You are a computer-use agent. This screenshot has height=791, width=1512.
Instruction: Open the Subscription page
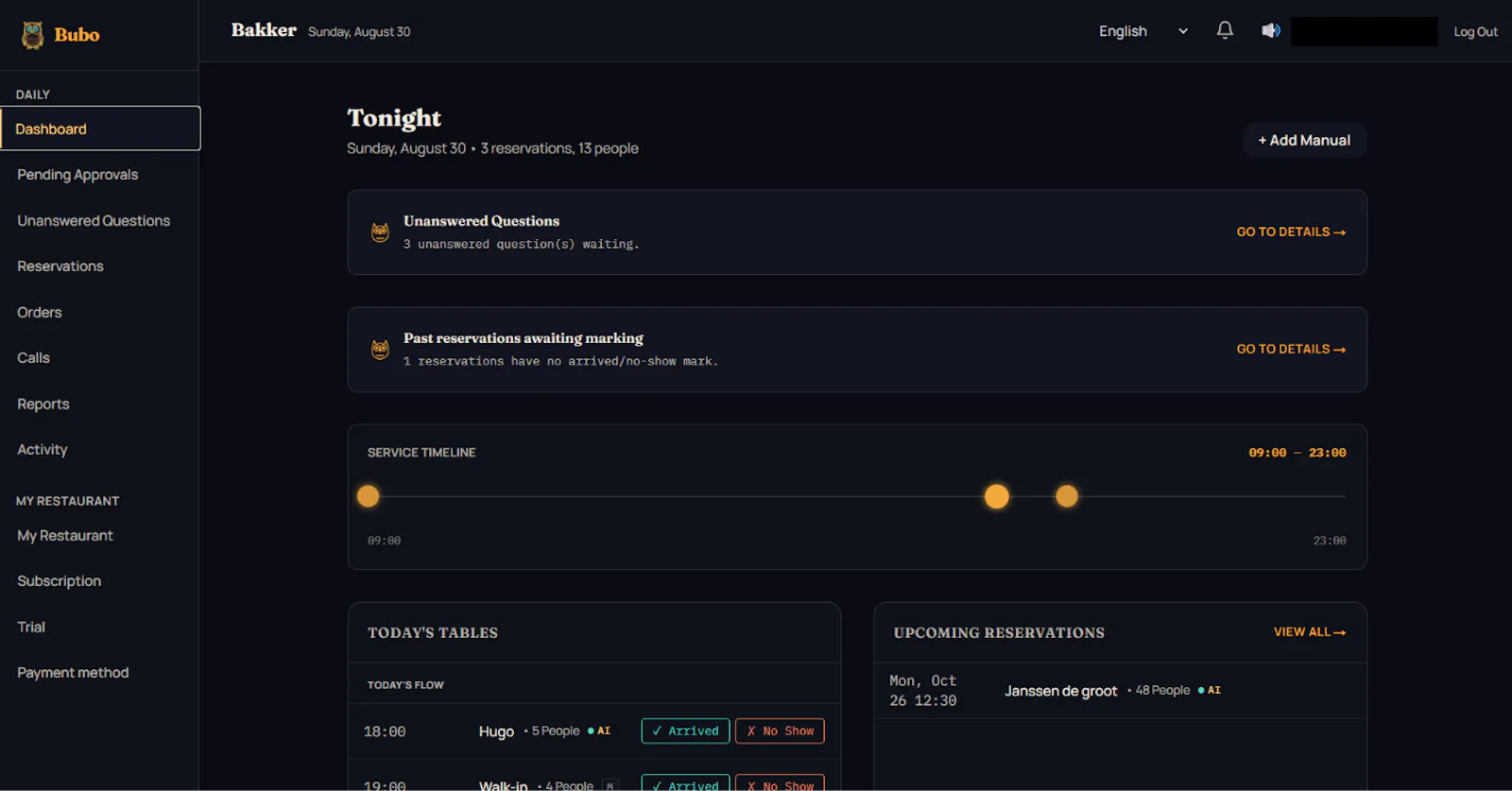(59, 581)
